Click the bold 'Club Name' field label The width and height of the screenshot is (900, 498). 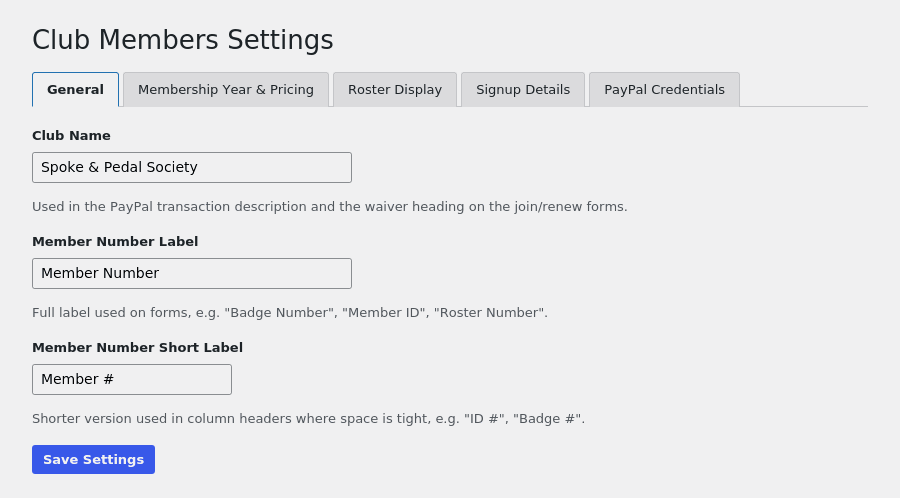click(71, 135)
